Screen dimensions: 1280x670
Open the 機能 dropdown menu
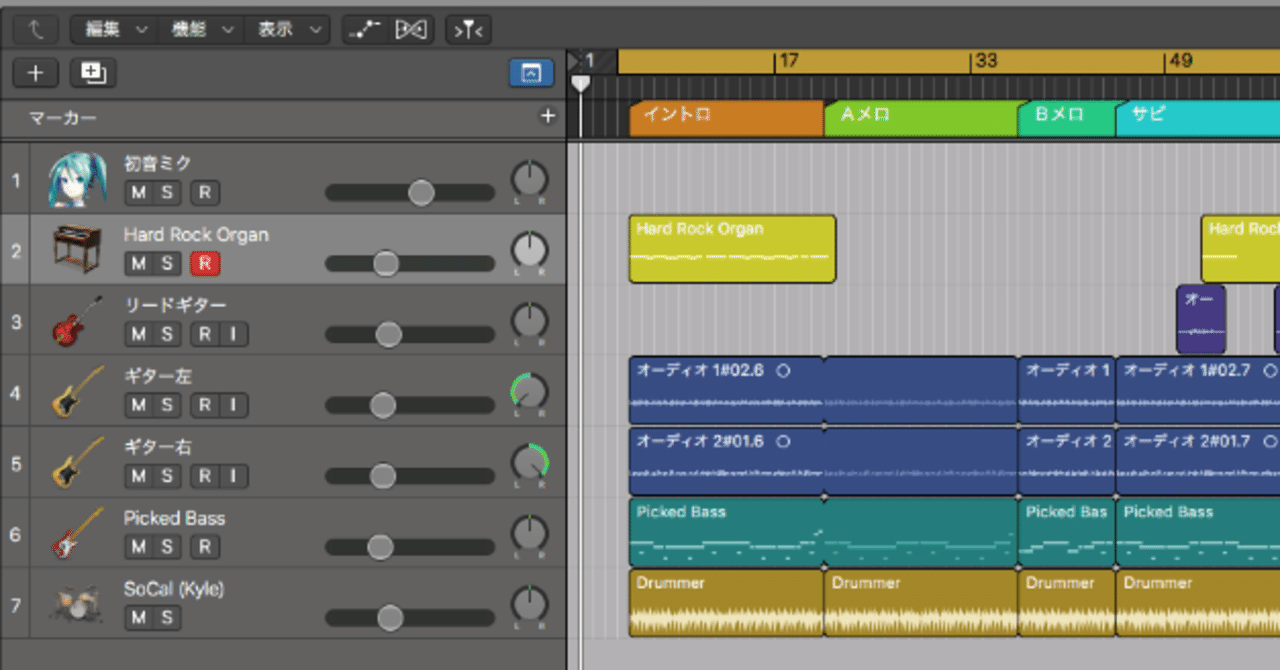[201, 30]
